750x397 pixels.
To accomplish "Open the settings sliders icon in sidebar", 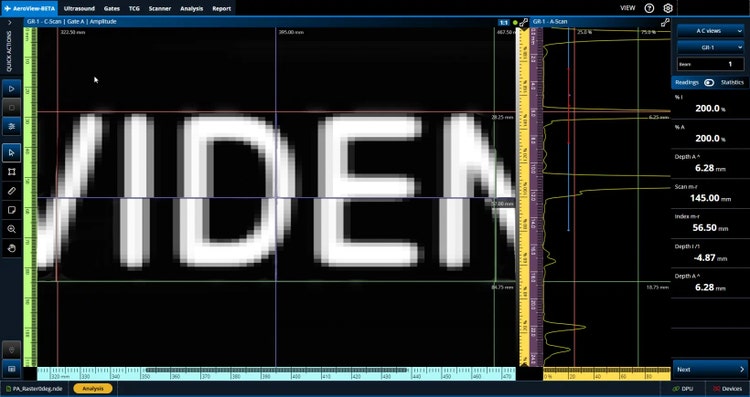I will pos(11,126).
